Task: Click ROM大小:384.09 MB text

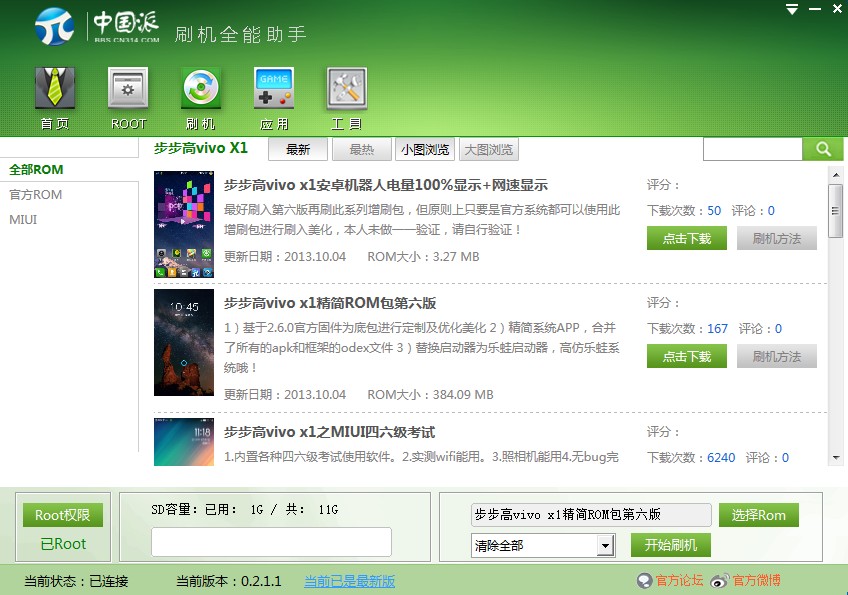Action: point(430,395)
